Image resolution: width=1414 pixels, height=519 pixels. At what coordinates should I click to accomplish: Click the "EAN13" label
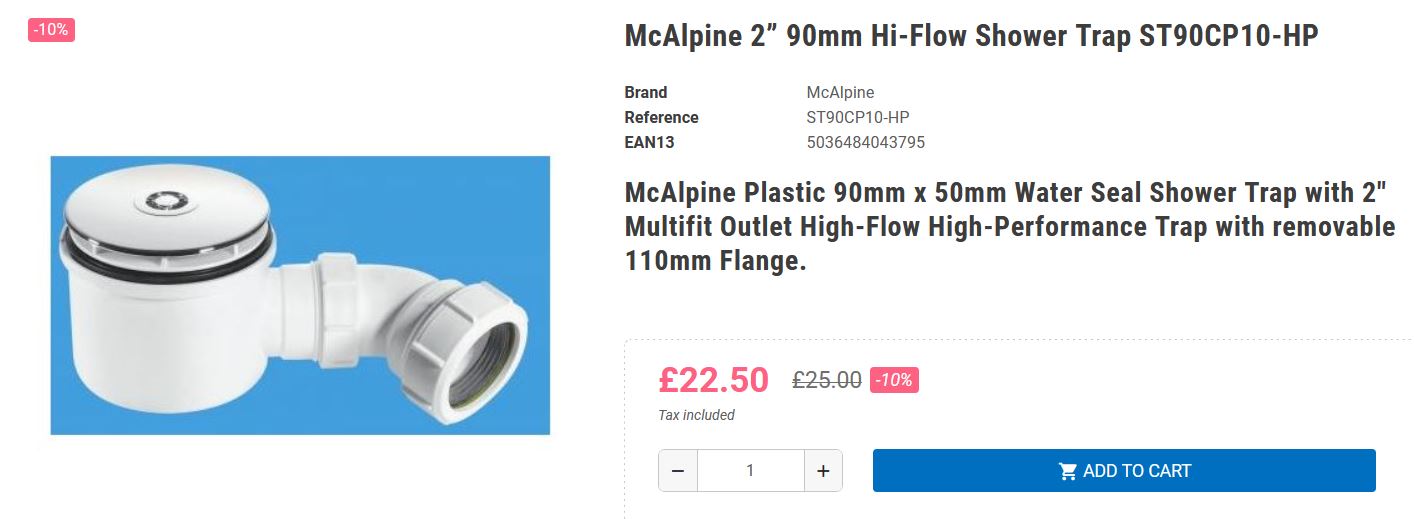[649, 142]
